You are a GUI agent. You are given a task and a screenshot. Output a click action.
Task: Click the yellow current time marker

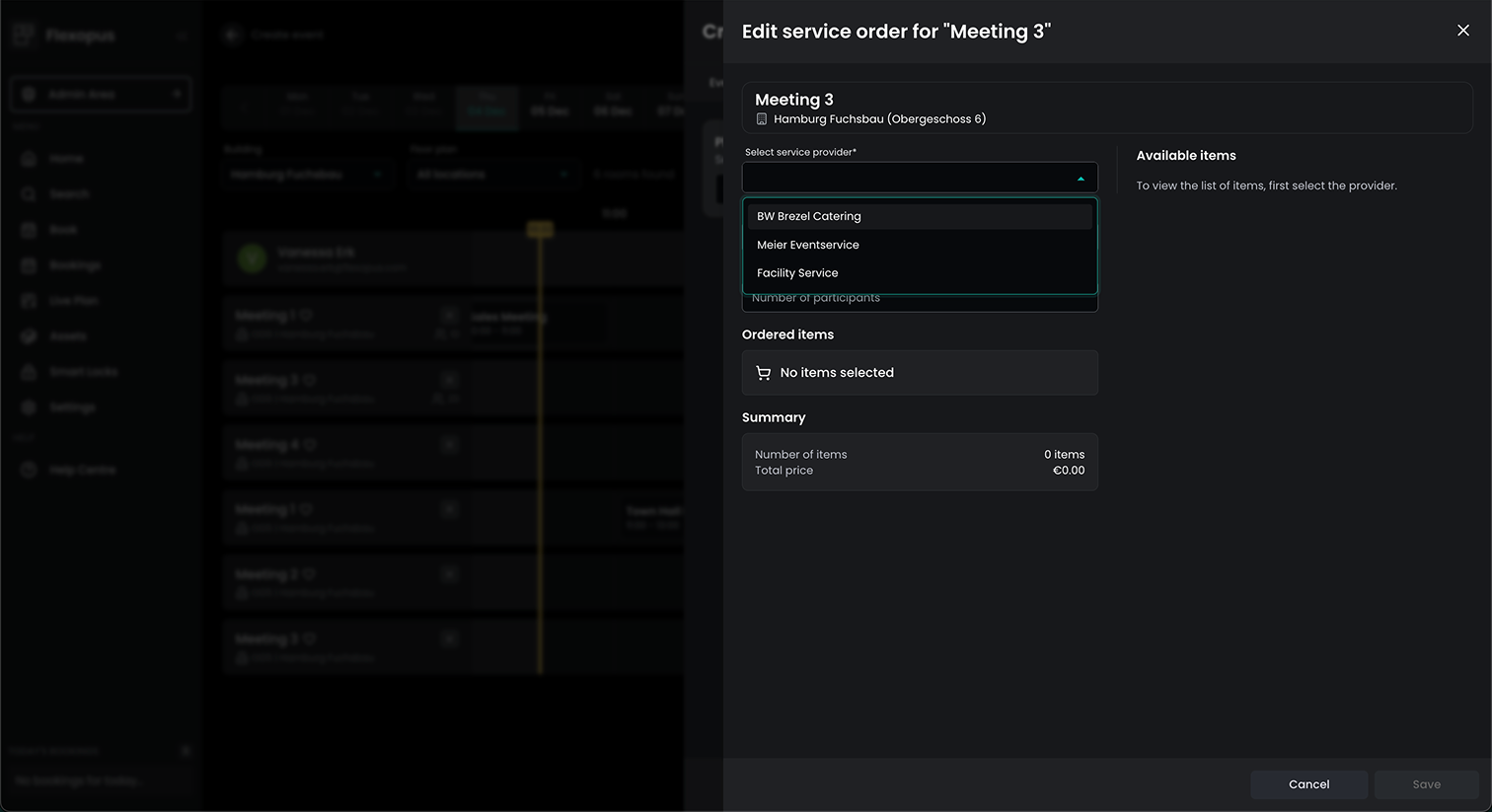click(540, 230)
